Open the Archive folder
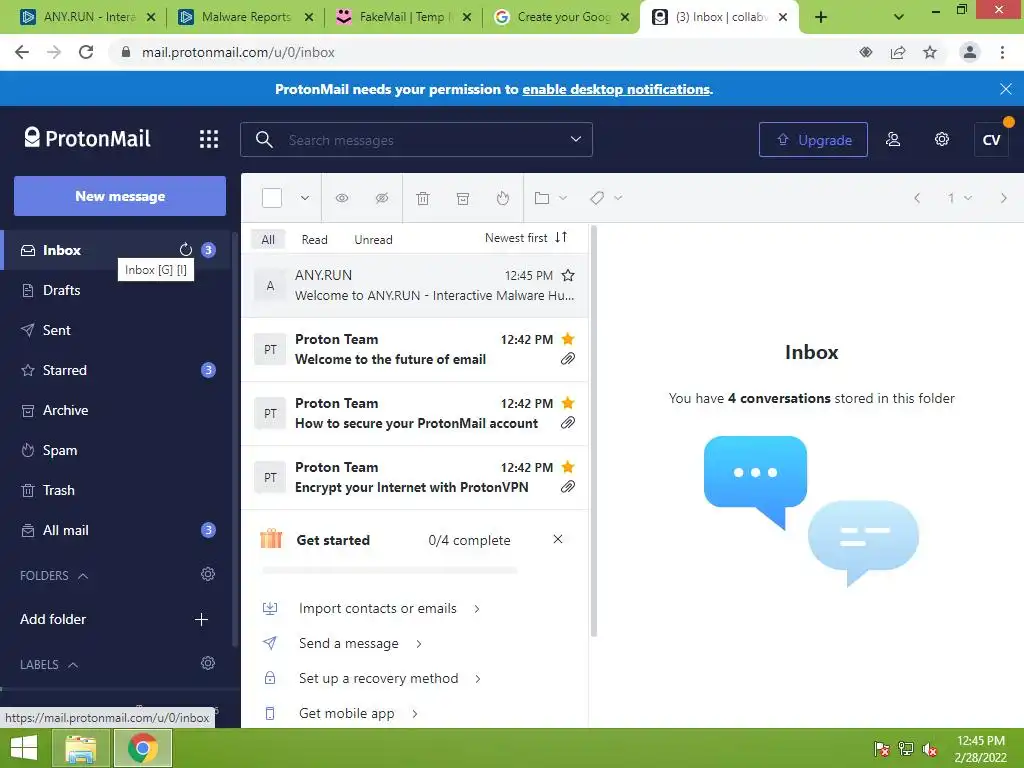 116,410
